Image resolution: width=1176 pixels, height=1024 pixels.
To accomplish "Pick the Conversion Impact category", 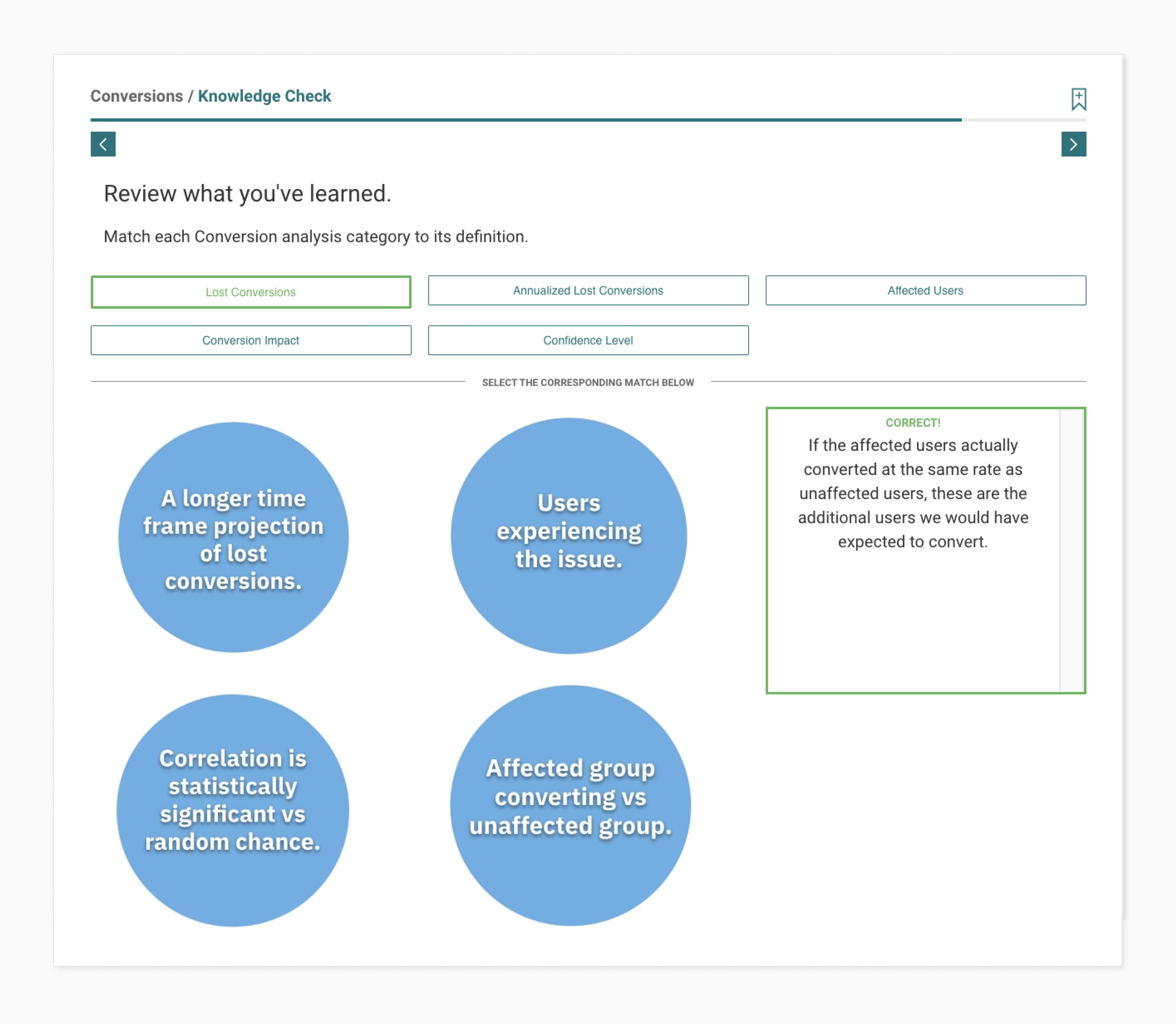I will [x=250, y=341].
